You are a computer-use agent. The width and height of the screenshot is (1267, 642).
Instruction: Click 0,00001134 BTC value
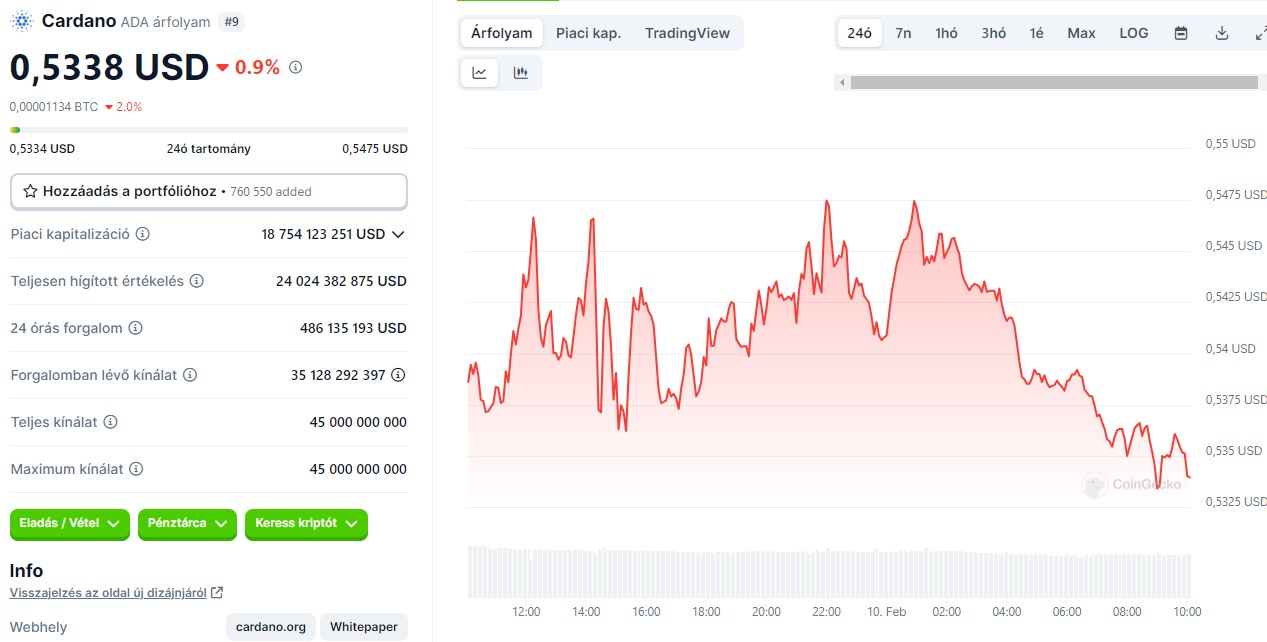click(54, 106)
